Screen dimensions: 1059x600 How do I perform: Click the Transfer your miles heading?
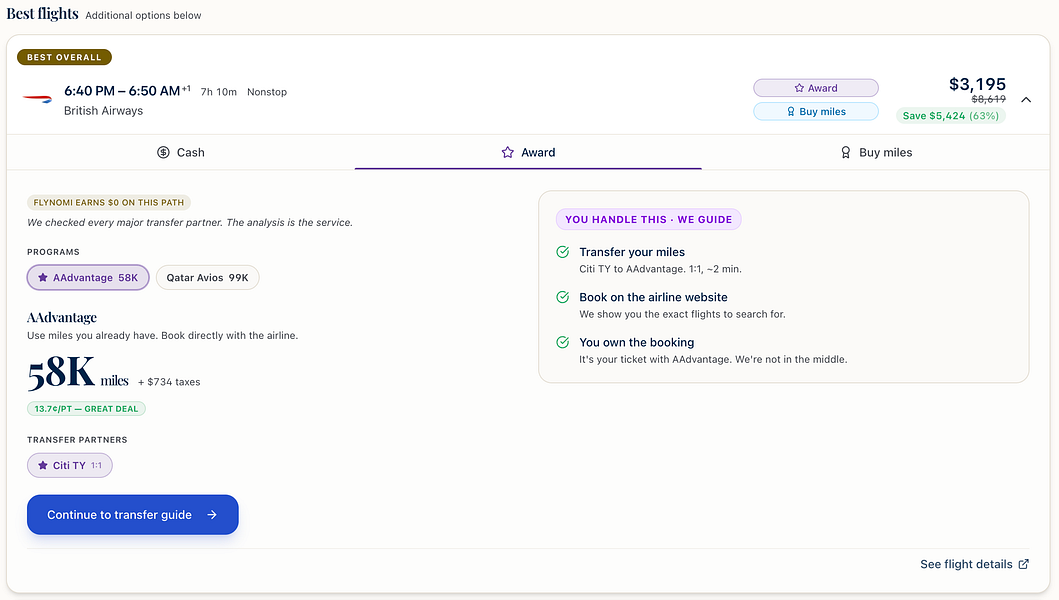coord(631,252)
